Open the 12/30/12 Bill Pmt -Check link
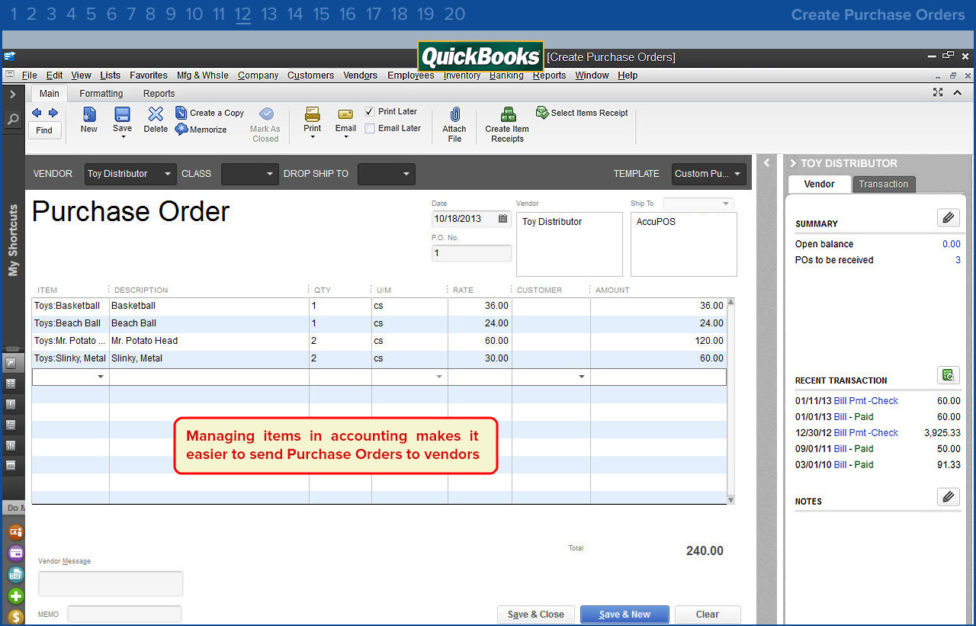976x626 pixels. [865, 432]
